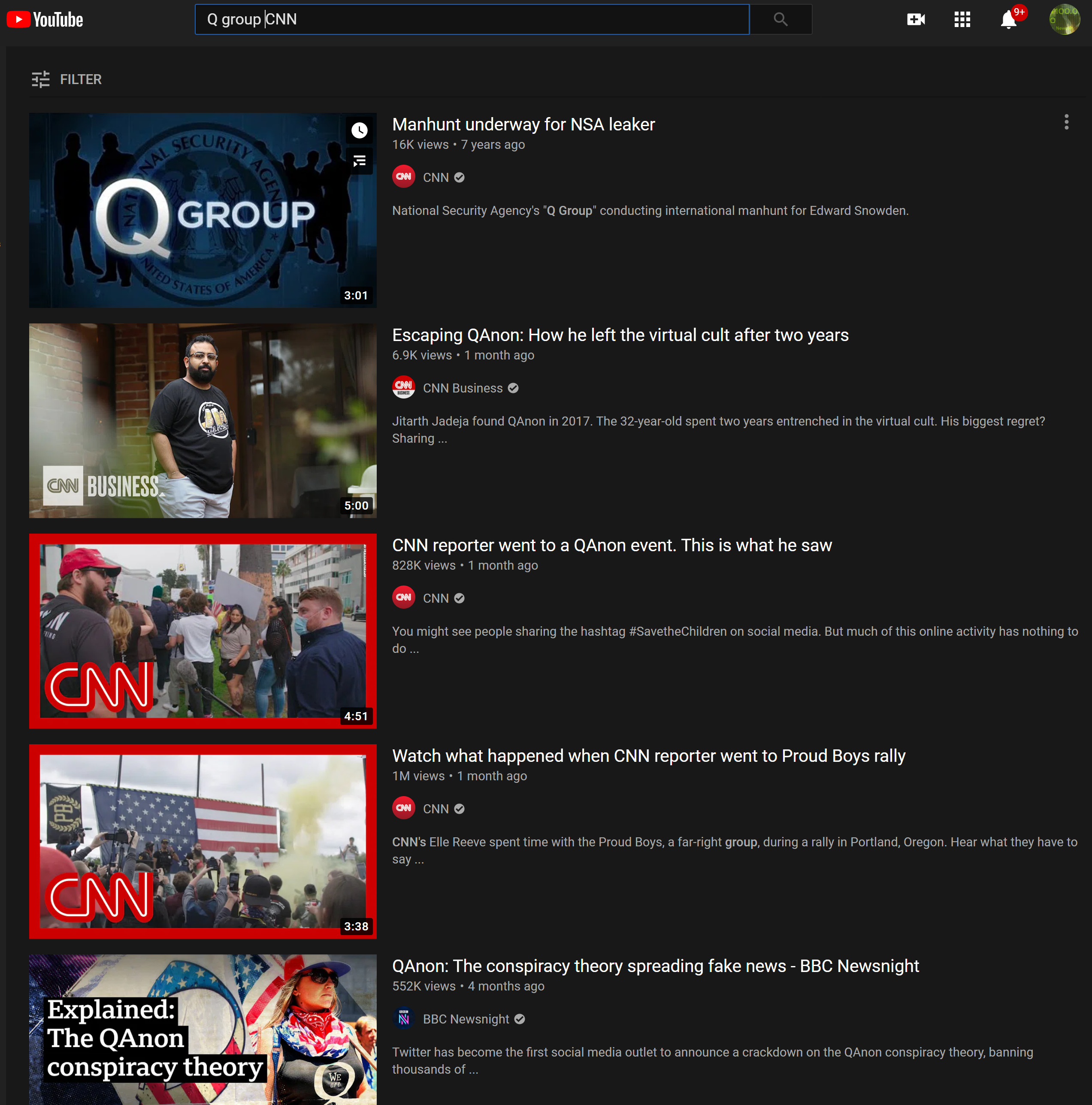Open 'Manhunt underway for NSA leaker' title
1092x1105 pixels.
pos(523,124)
